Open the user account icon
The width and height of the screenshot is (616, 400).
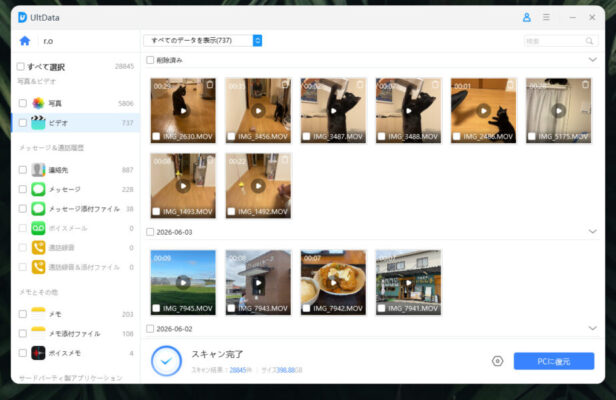526,17
